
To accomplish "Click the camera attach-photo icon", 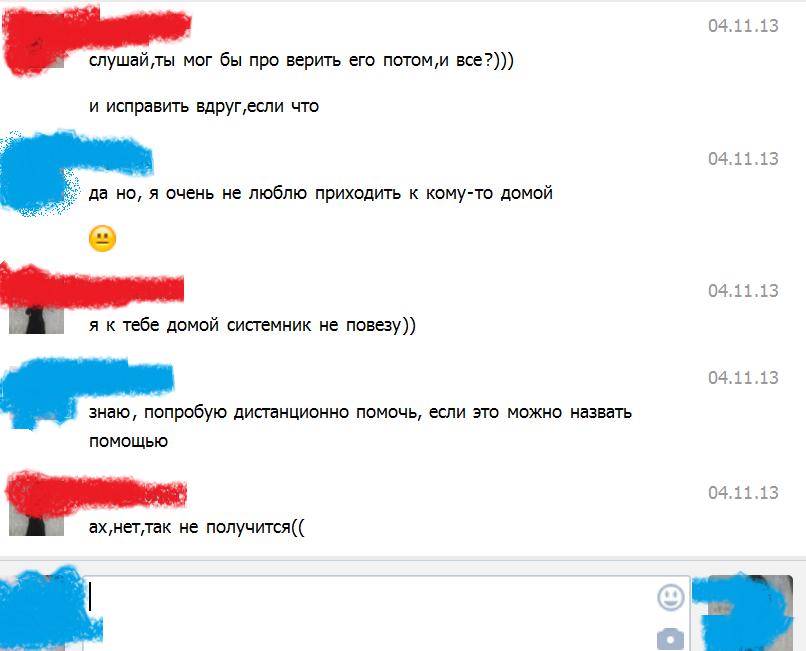I will (x=670, y=639).
